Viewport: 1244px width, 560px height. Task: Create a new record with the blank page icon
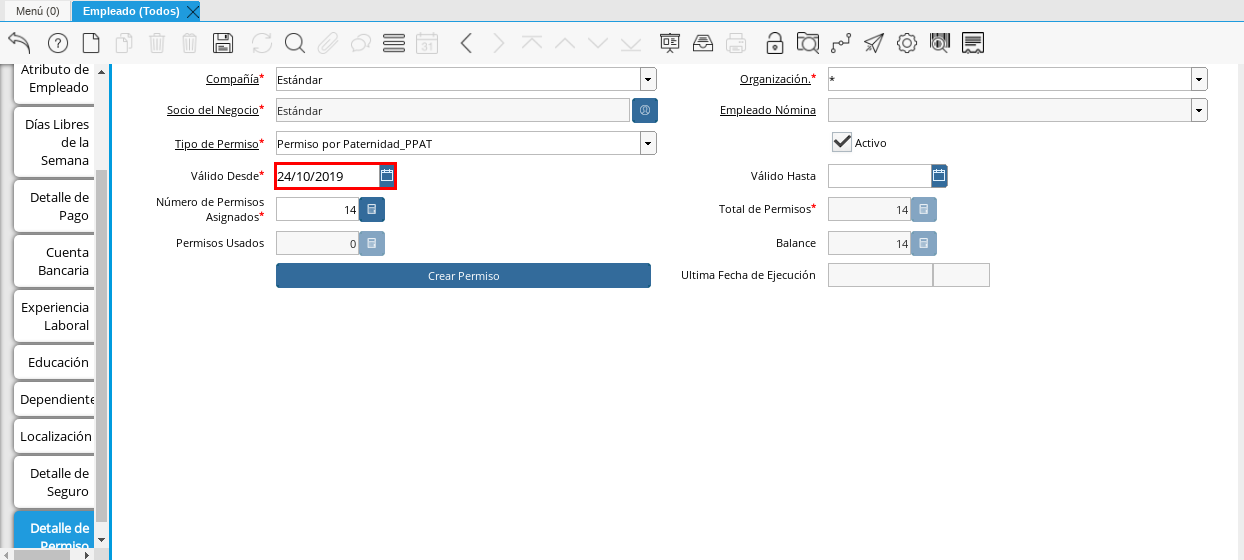[x=91, y=43]
